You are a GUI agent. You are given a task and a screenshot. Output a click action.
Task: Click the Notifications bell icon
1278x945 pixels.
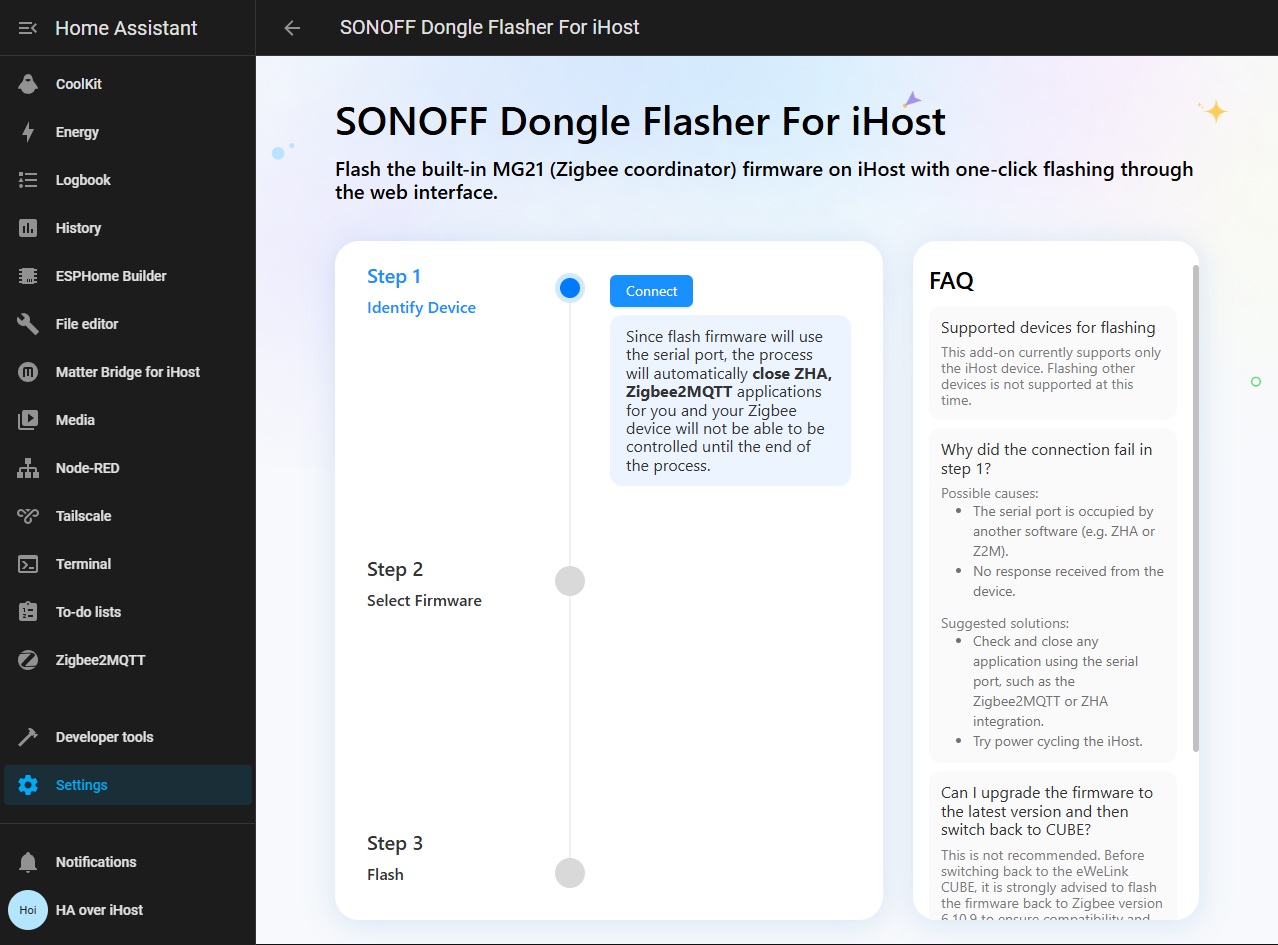coord(28,862)
